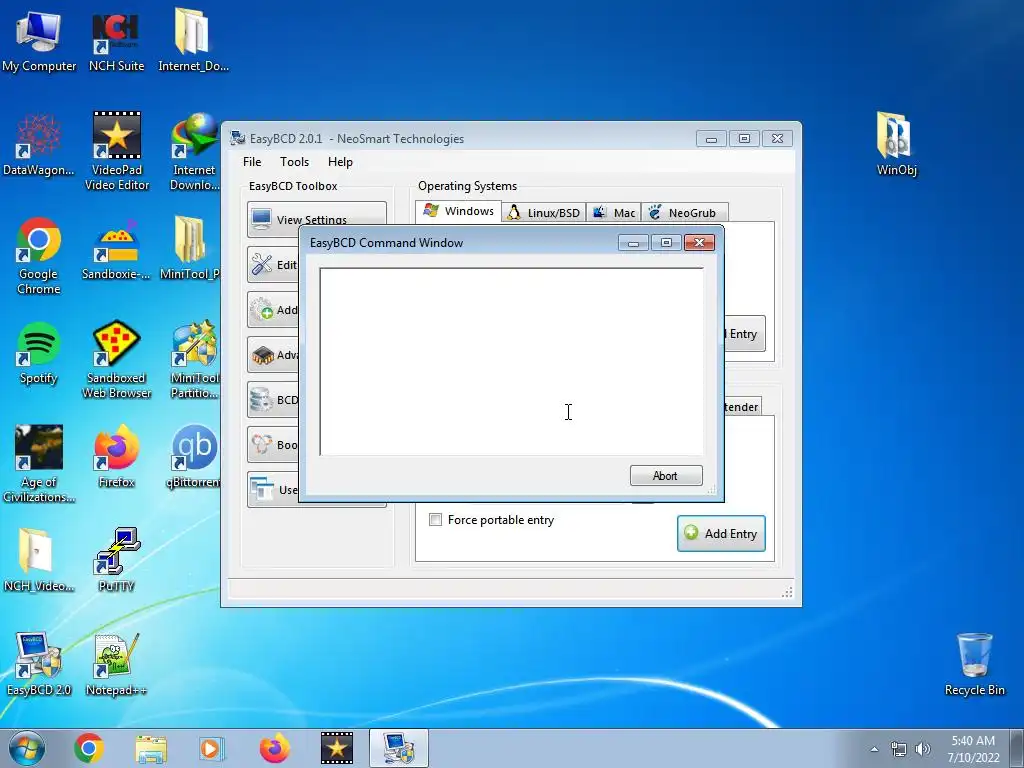The width and height of the screenshot is (1024, 768).
Task: Select Notepad++ desktop shortcut
Action: [116, 664]
